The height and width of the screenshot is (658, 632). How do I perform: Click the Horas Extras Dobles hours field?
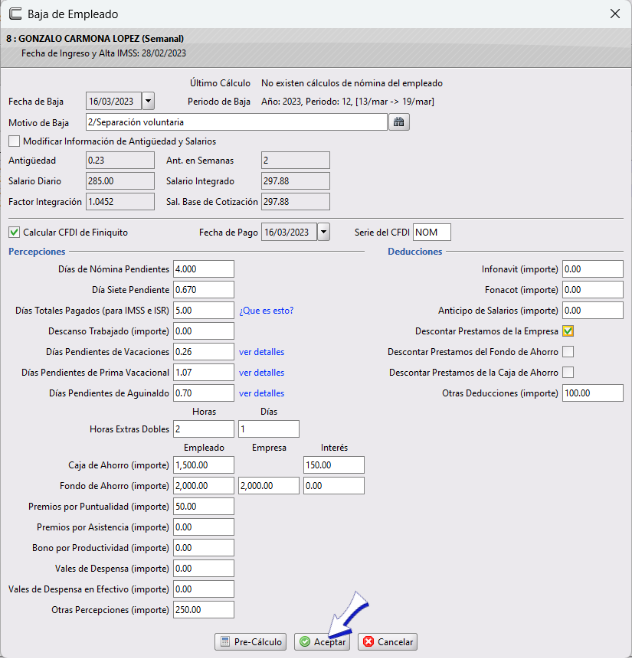pos(204,429)
